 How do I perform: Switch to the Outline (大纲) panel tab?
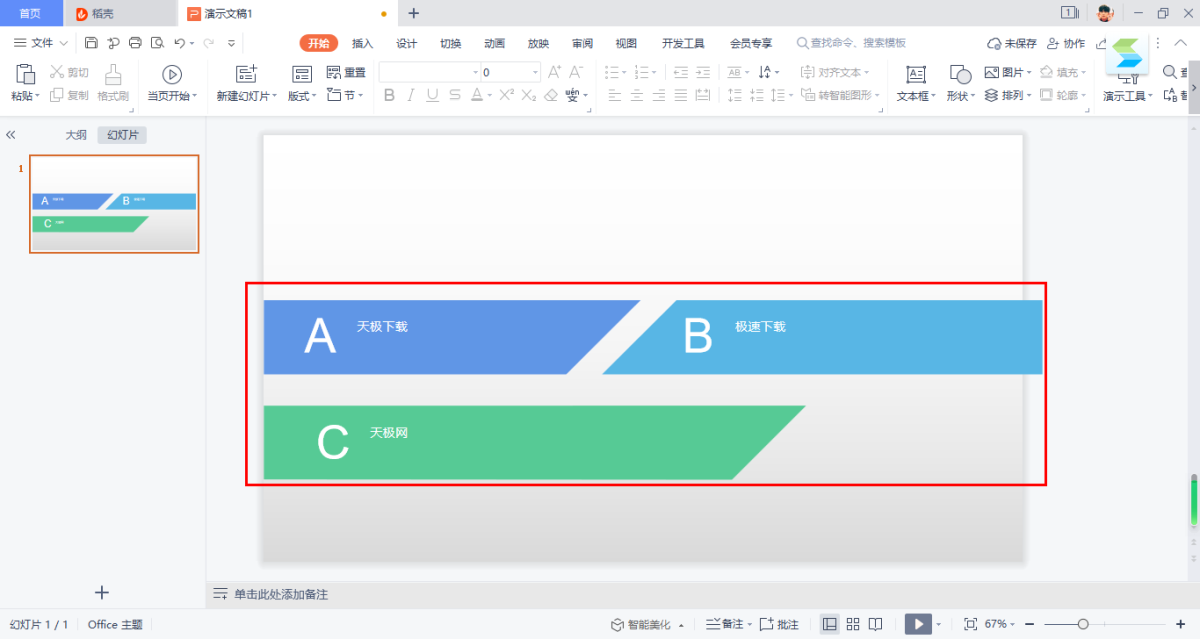click(x=76, y=135)
